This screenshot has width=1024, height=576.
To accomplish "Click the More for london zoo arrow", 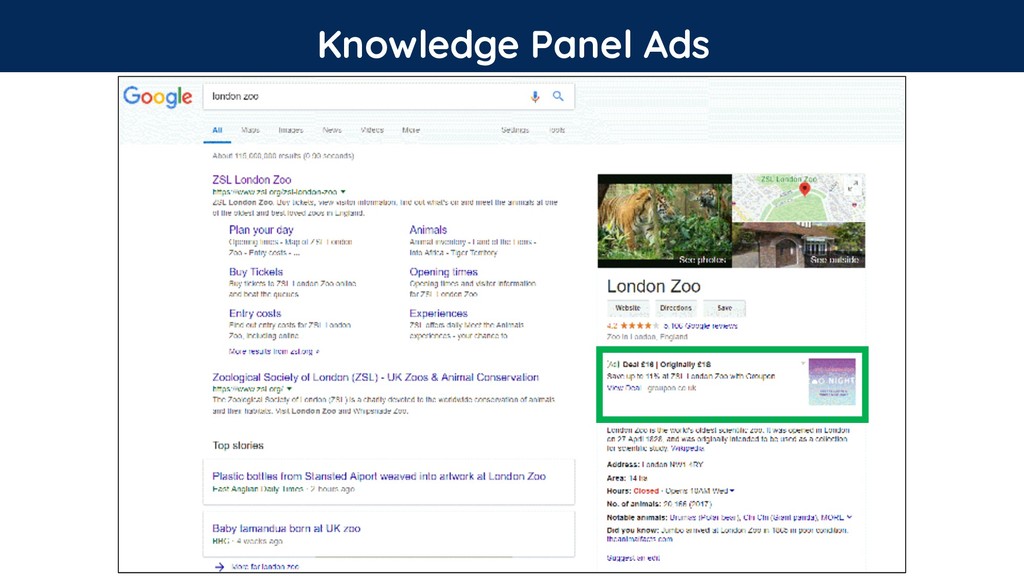I will (219, 567).
